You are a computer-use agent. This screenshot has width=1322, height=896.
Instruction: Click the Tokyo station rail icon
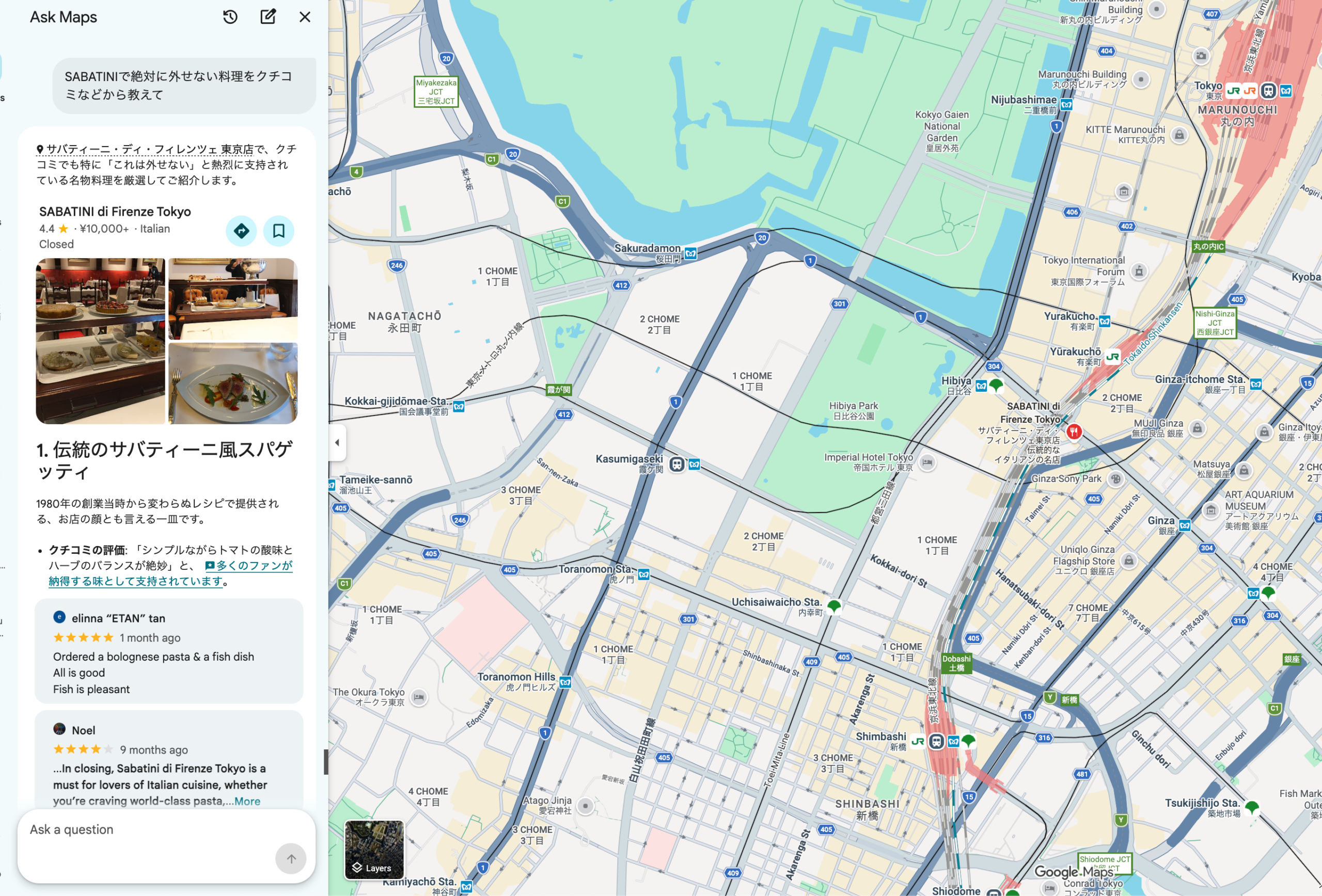point(1268,90)
